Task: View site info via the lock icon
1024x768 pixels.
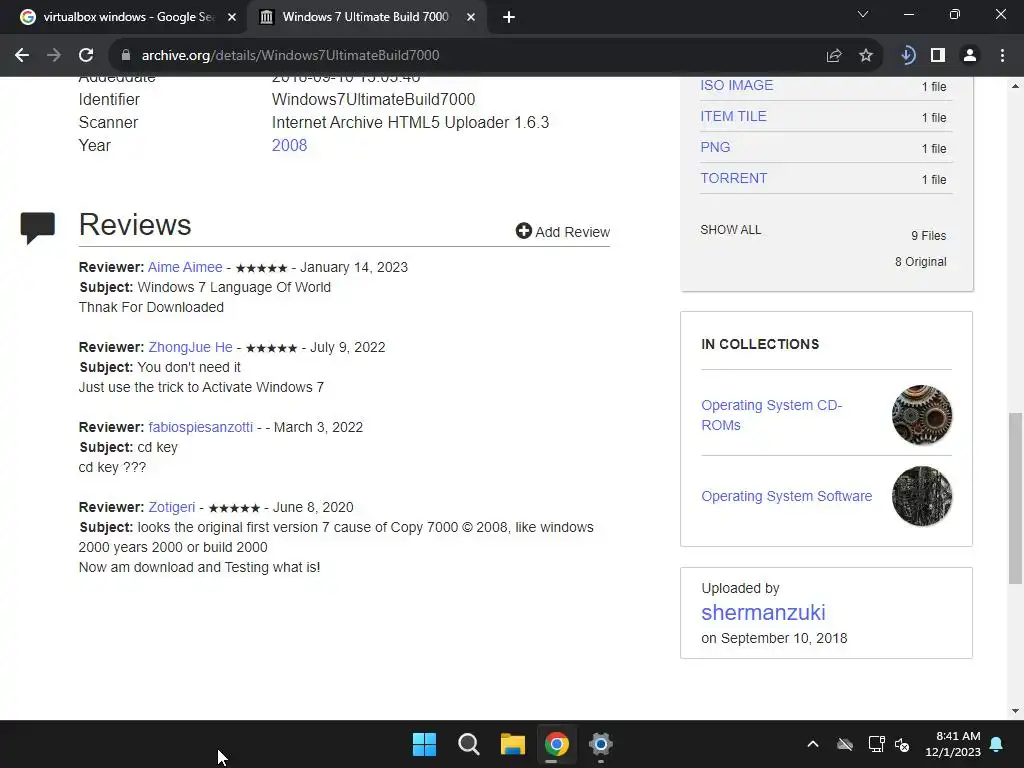Action: point(126,56)
